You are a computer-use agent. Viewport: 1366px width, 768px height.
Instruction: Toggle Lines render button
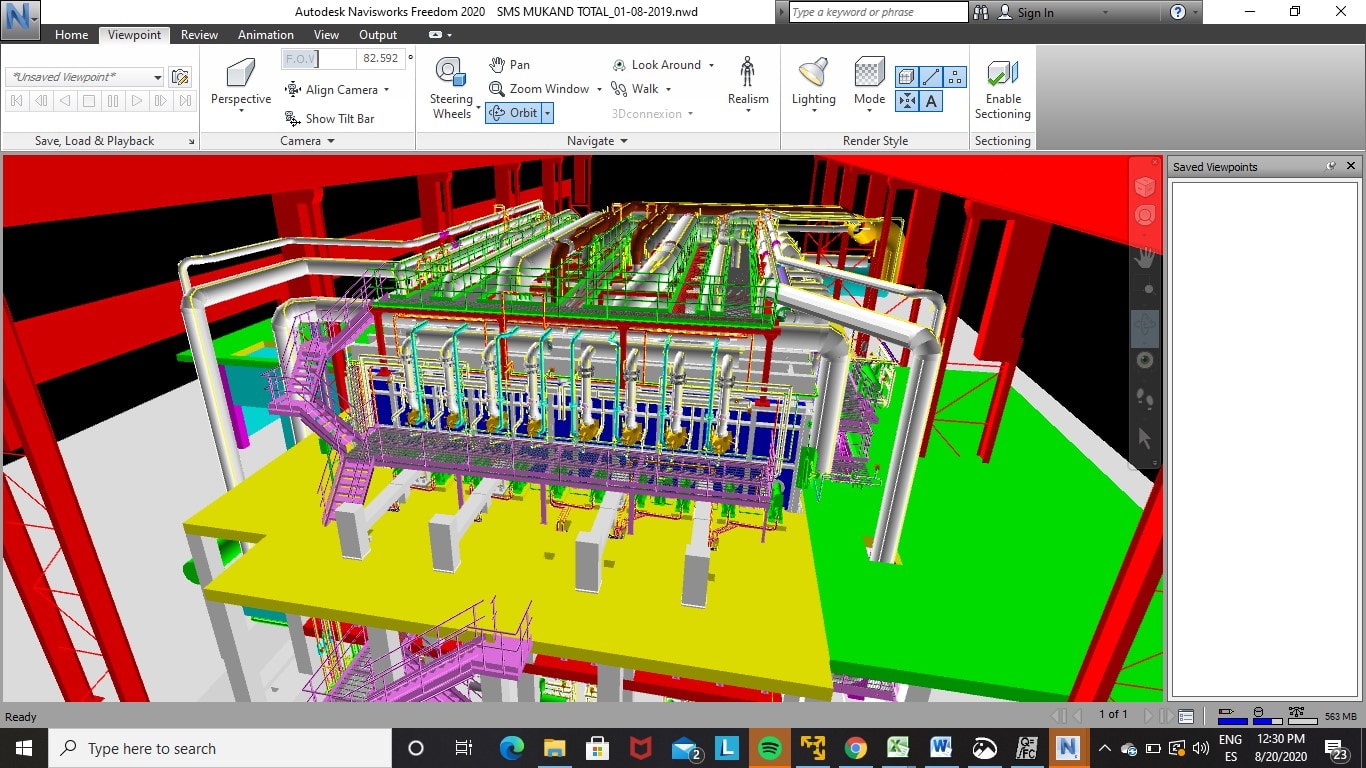coord(931,77)
